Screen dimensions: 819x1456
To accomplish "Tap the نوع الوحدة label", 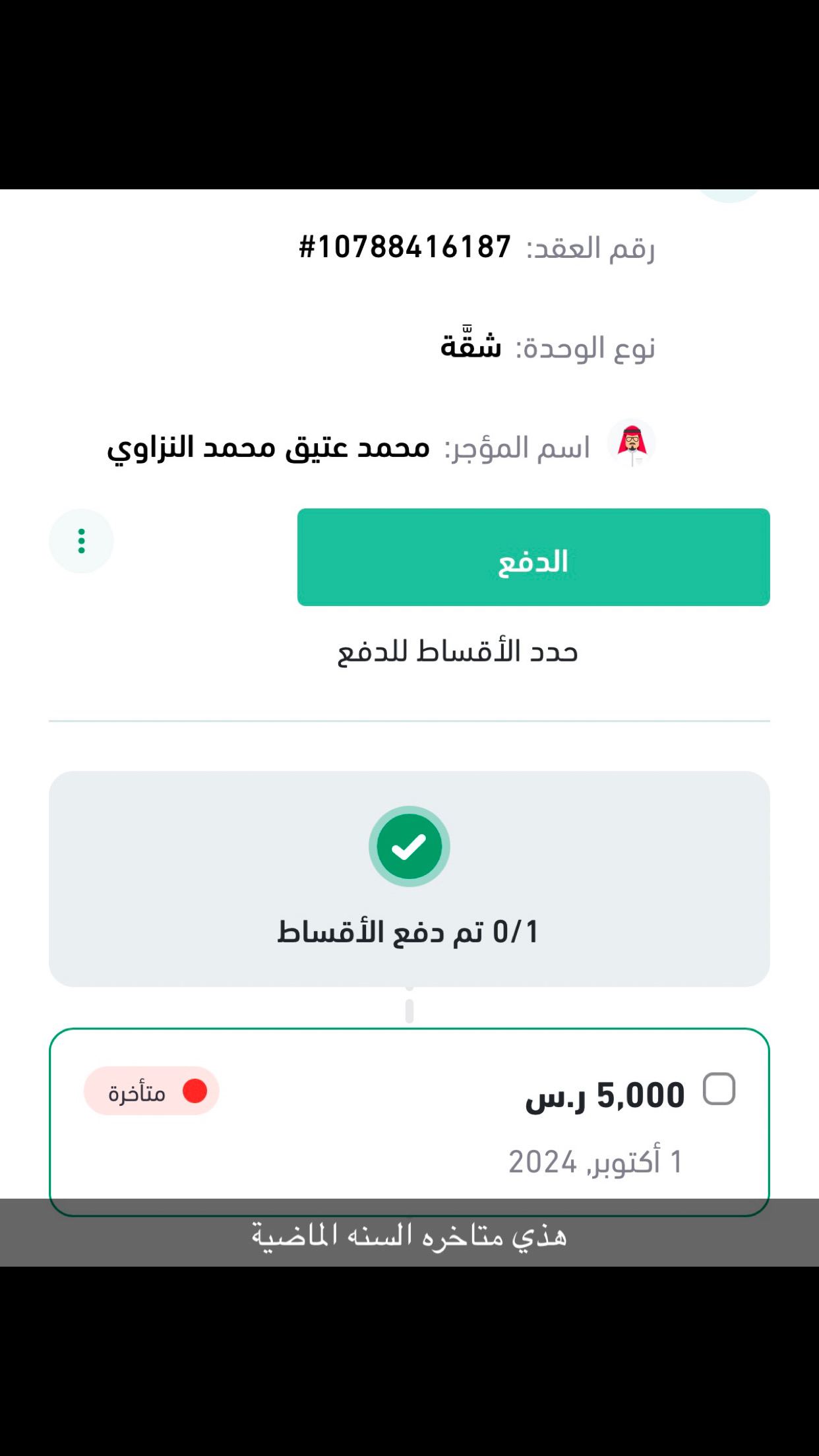I will [x=585, y=348].
